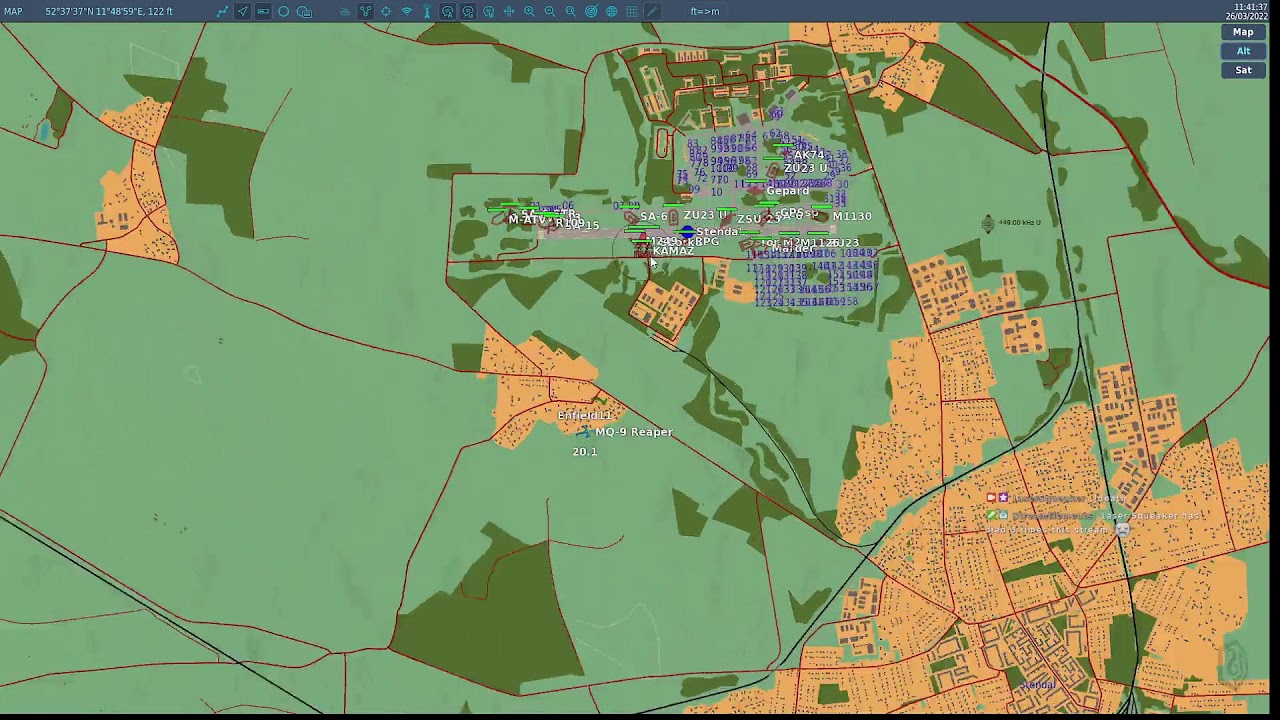The height and width of the screenshot is (720, 1280).
Task: Click the Enfield11 callsign label
Action: coord(585,415)
